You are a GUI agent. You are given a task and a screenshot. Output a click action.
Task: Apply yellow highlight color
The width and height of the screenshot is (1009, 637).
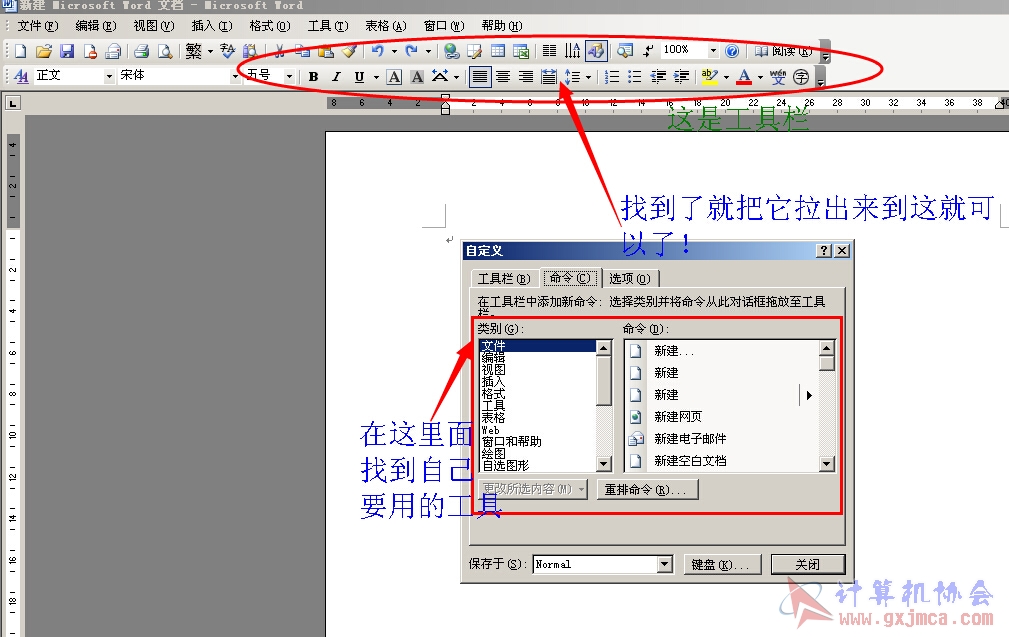coord(710,77)
